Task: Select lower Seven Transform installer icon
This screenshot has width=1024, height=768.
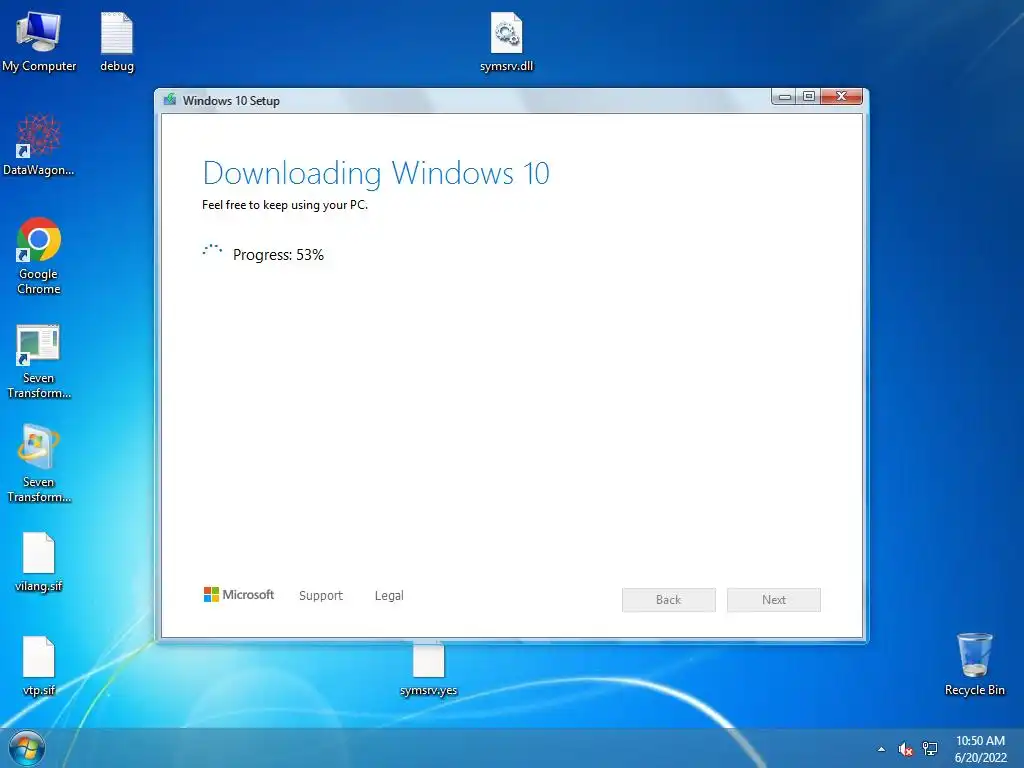Action: [39, 464]
